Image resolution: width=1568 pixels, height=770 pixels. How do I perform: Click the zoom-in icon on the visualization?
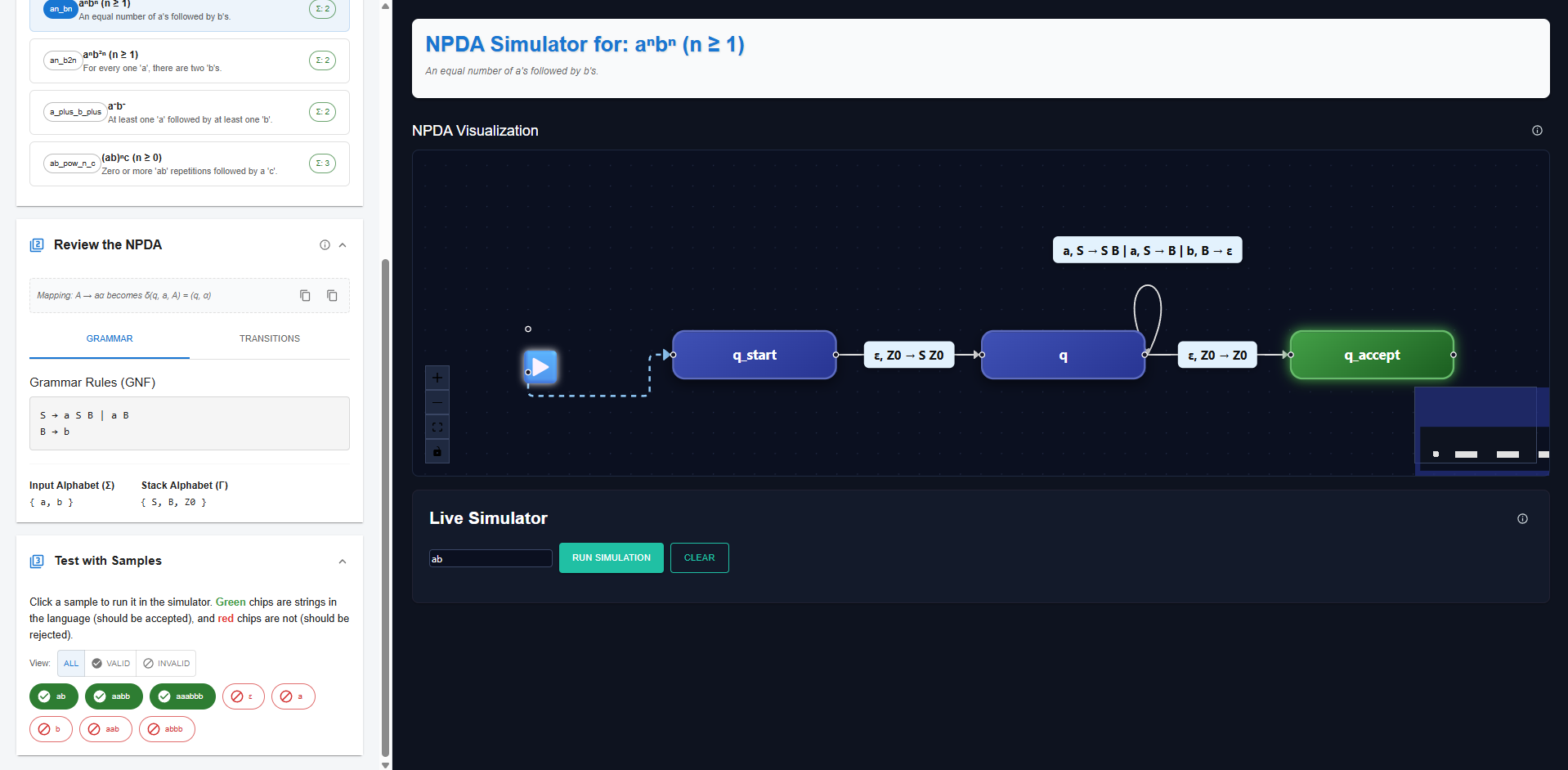(437, 377)
